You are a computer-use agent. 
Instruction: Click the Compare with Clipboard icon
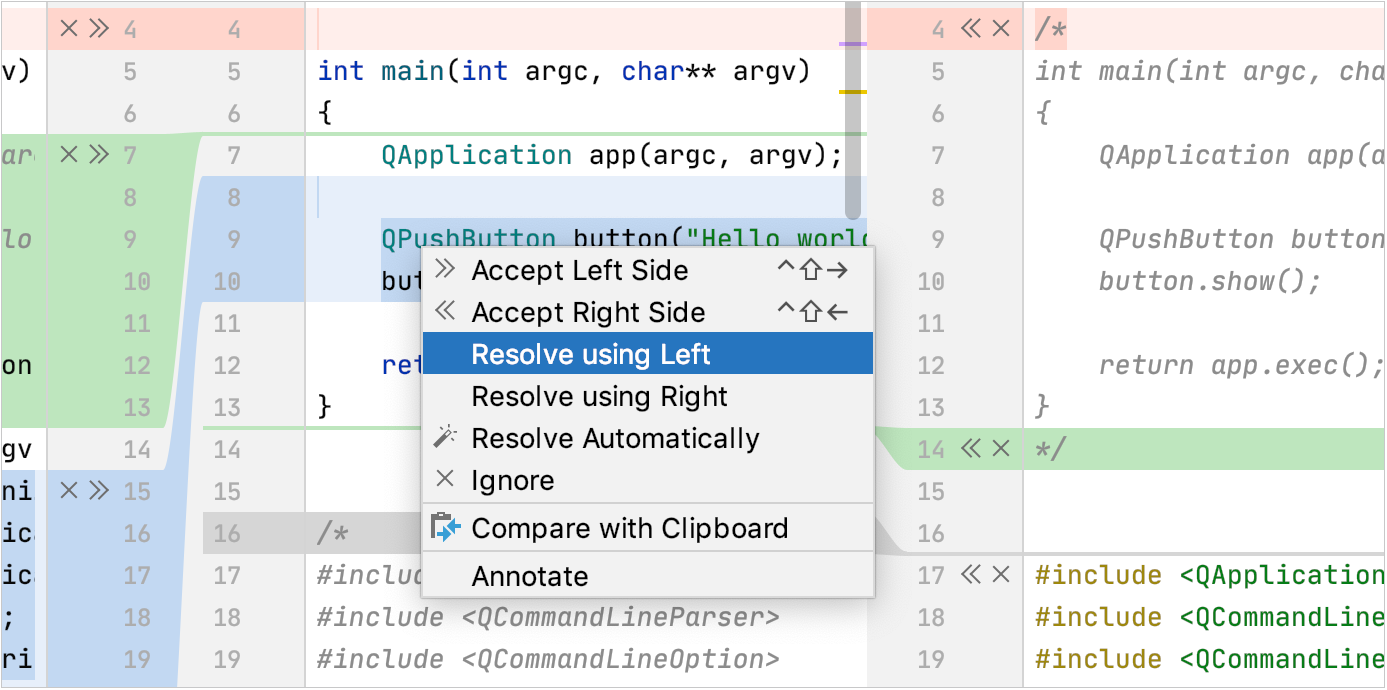tap(446, 527)
